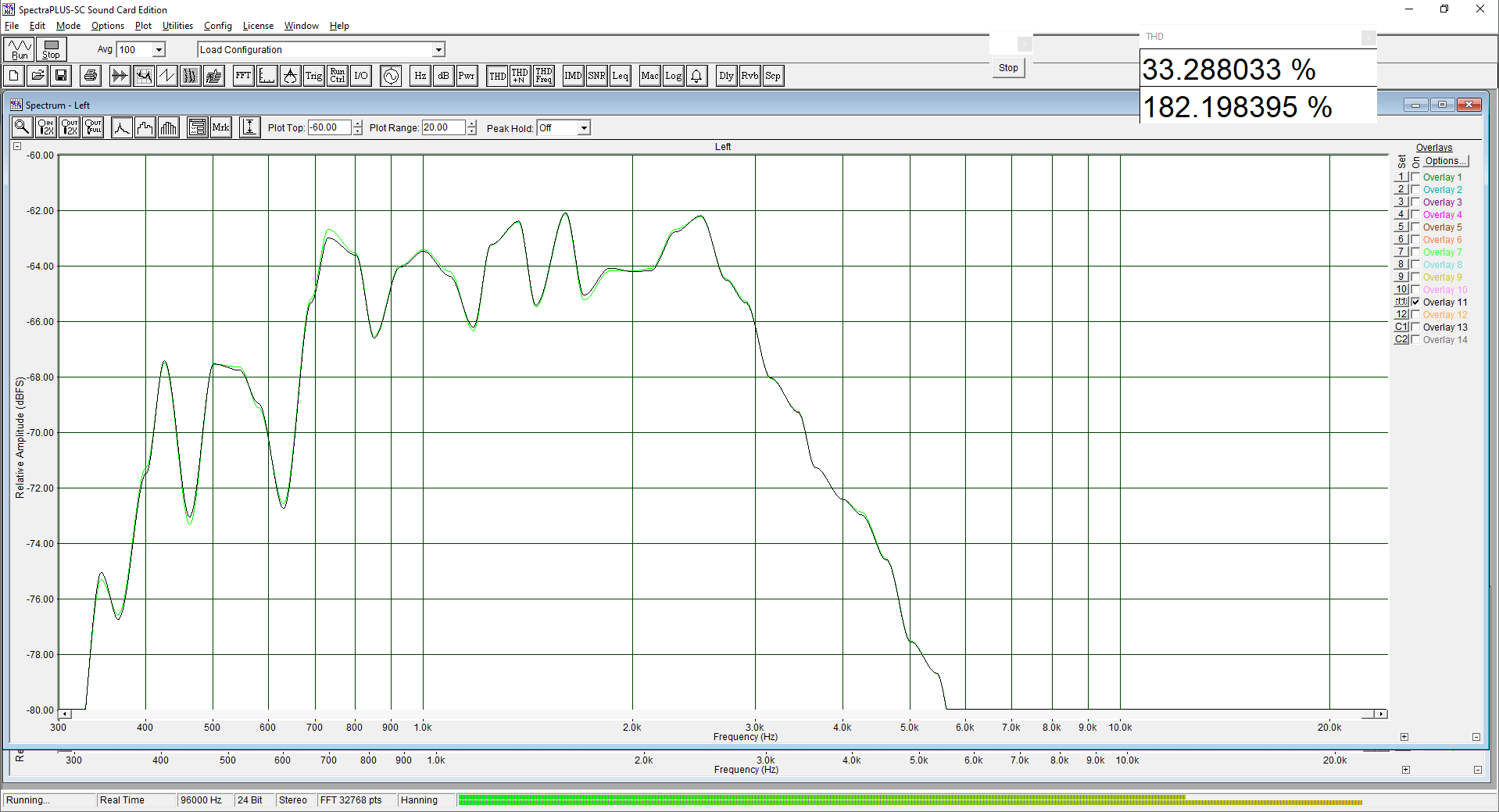
Task: Open the I/O device settings icon
Action: (x=361, y=76)
